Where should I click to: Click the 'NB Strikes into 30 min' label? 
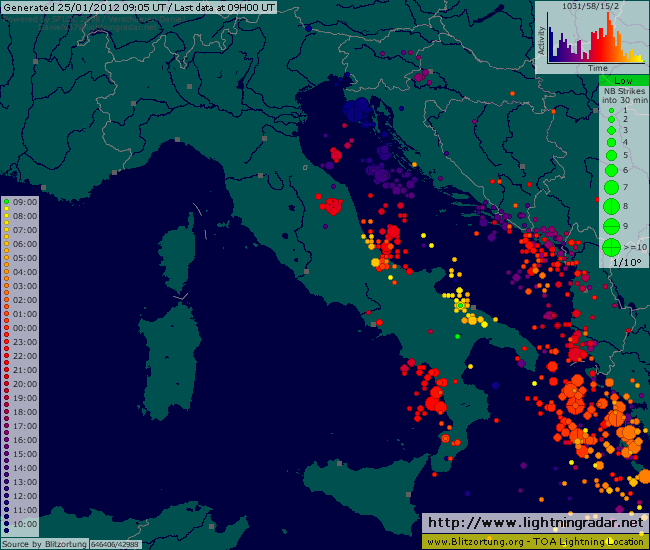[x=624, y=96]
